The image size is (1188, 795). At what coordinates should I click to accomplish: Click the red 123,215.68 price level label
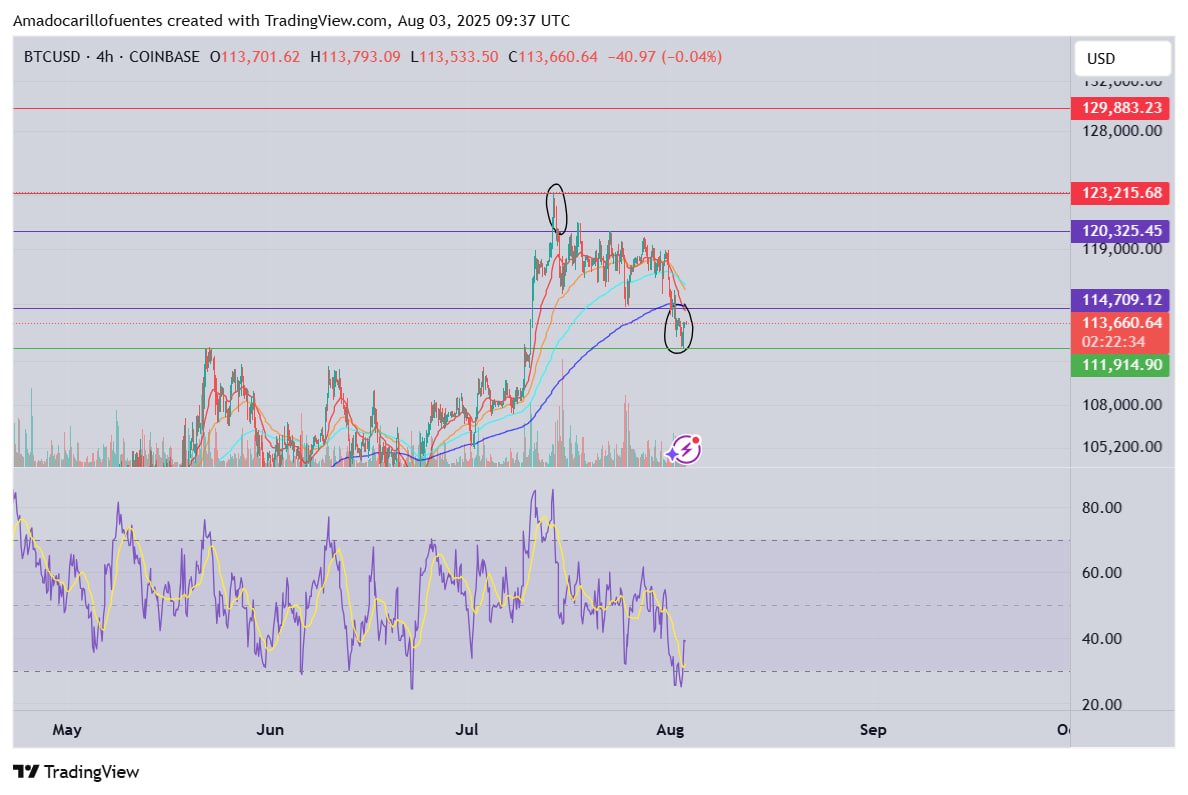pos(1120,193)
